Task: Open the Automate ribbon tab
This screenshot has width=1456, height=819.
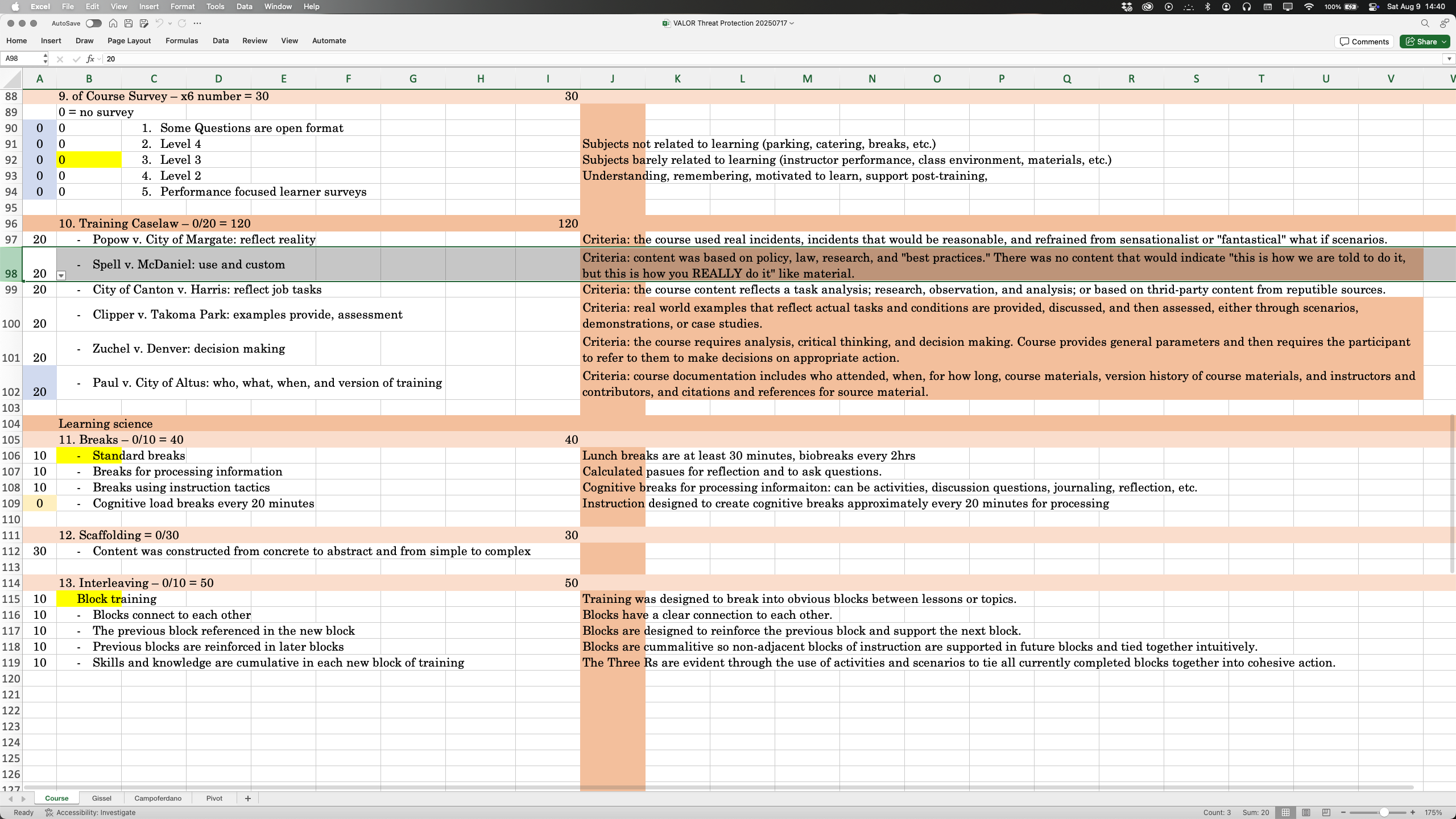Action: [x=329, y=41]
